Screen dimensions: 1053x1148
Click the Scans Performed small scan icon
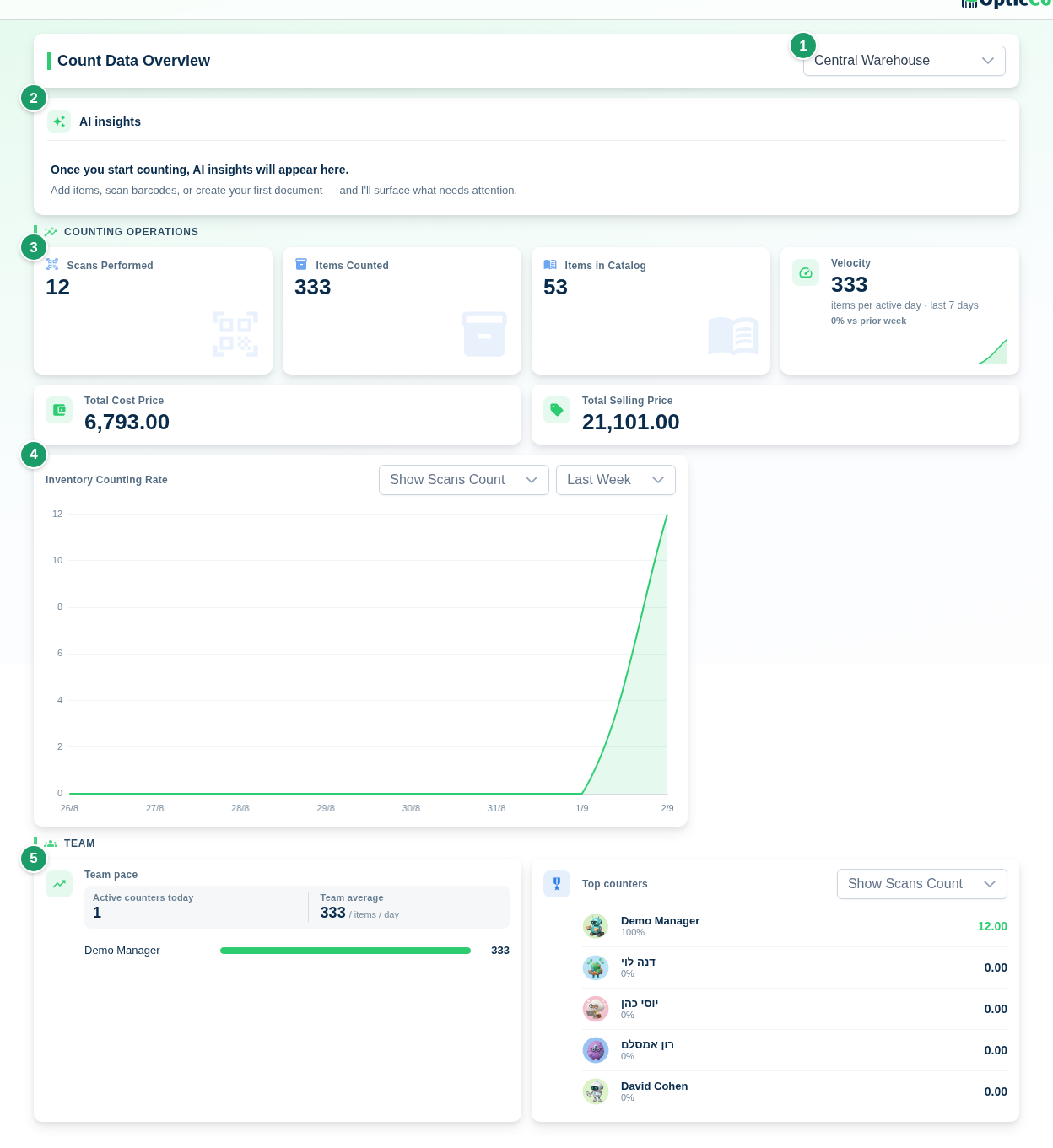pyautogui.click(x=52, y=265)
